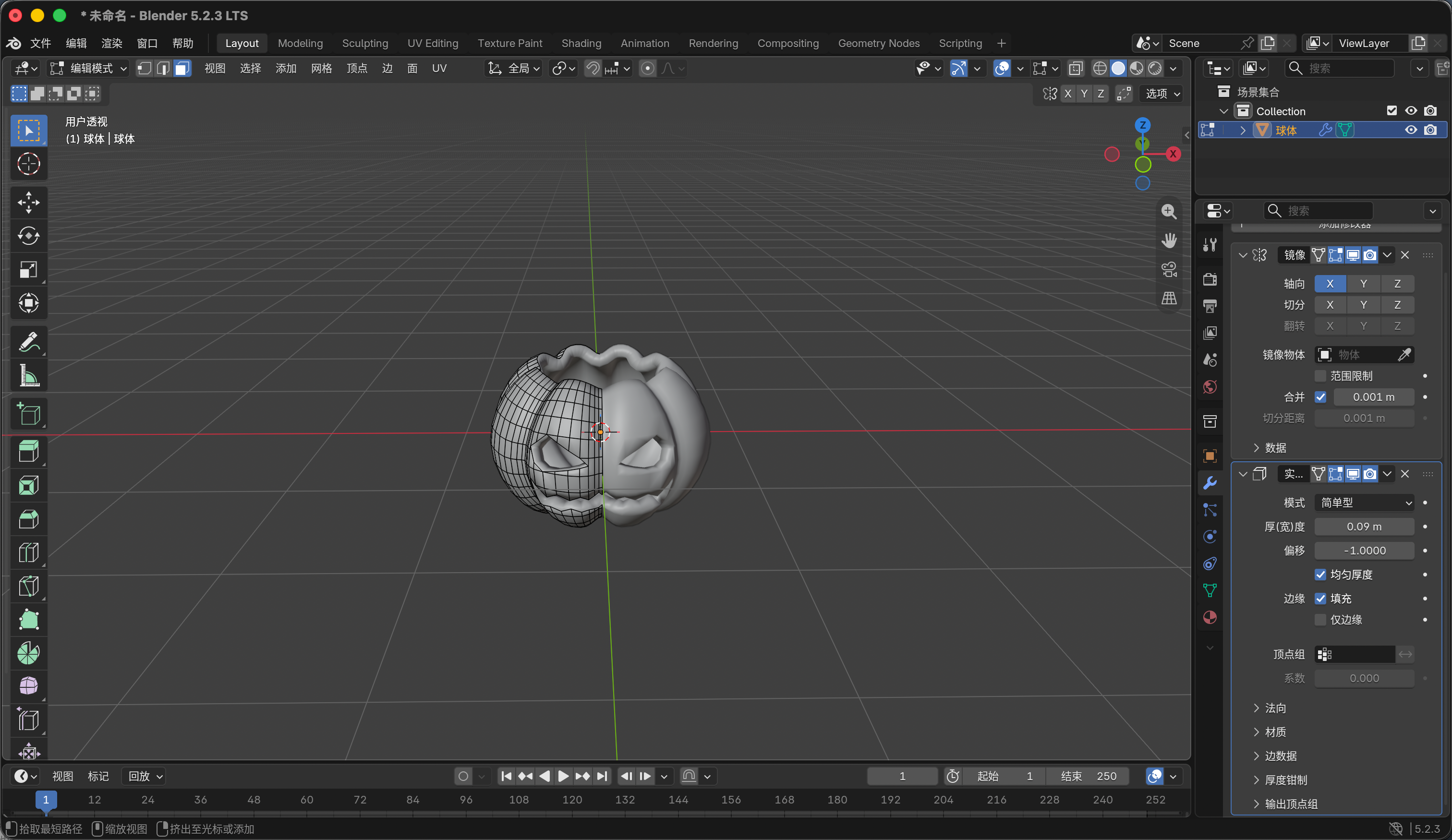The image size is (1452, 840).
Task: Open the 模式 简单型 dropdown
Action: [x=1364, y=503]
